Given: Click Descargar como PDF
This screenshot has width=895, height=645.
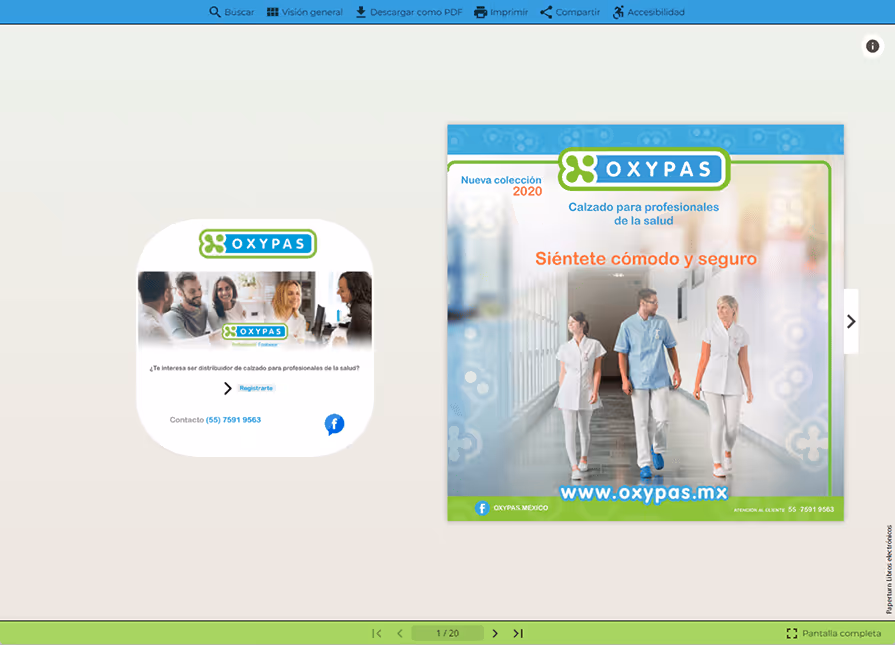Looking at the screenshot, I should (x=409, y=12).
